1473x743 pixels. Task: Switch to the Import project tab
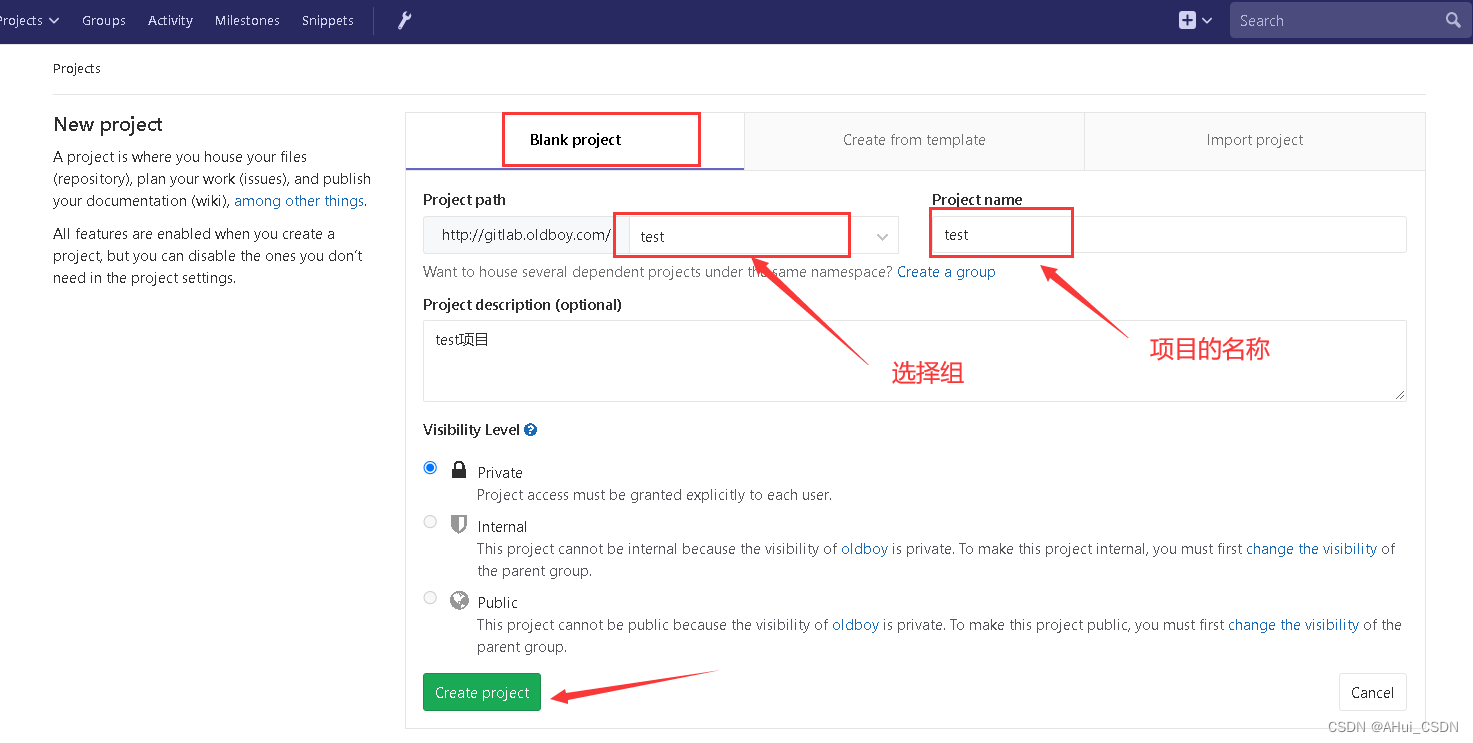pyautogui.click(x=1255, y=140)
